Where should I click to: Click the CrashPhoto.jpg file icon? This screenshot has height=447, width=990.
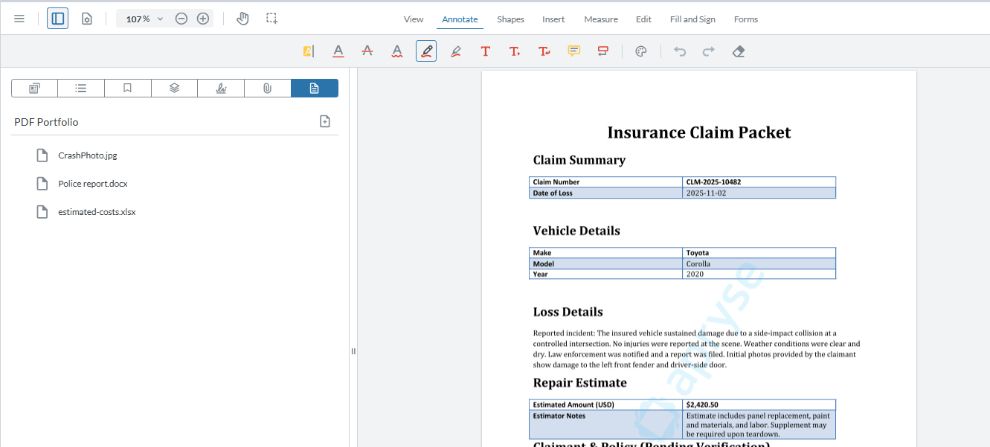pyautogui.click(x=42, y=155)
